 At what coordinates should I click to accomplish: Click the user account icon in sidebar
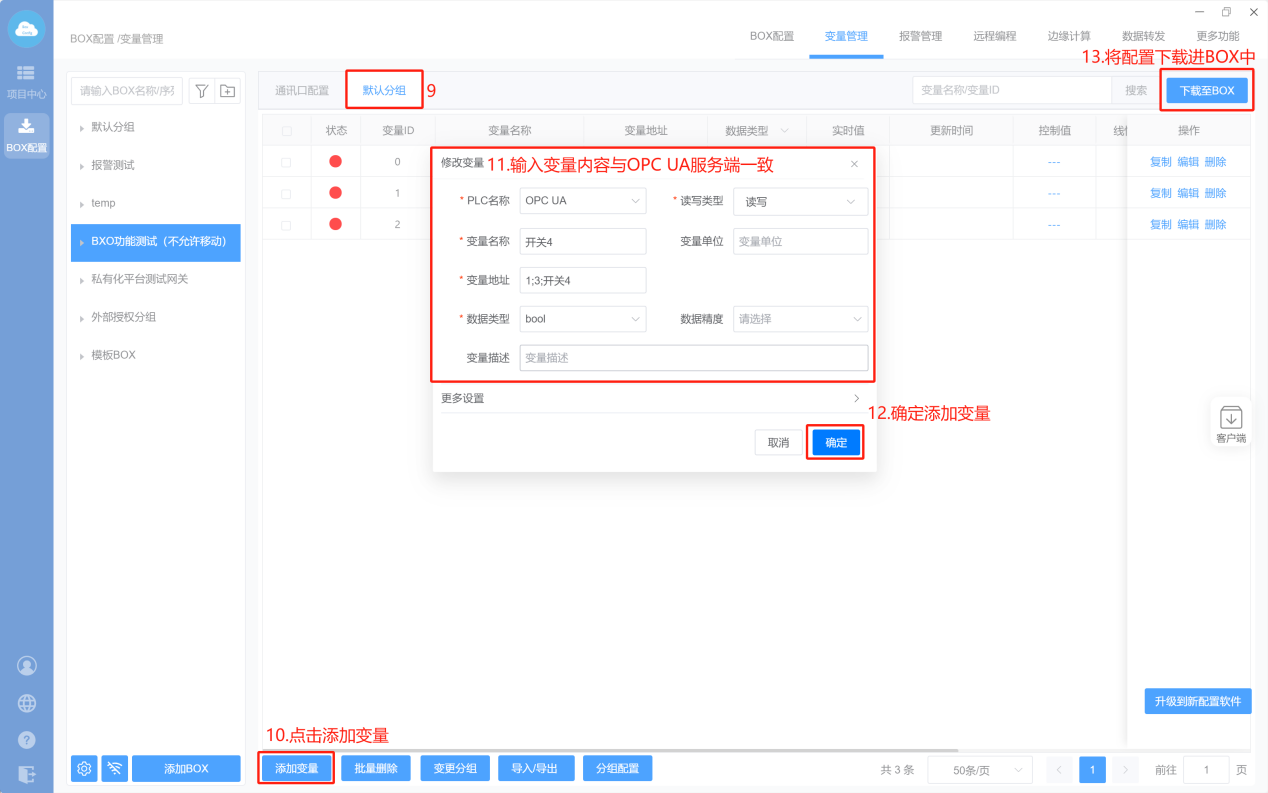[x=27, y=665]
